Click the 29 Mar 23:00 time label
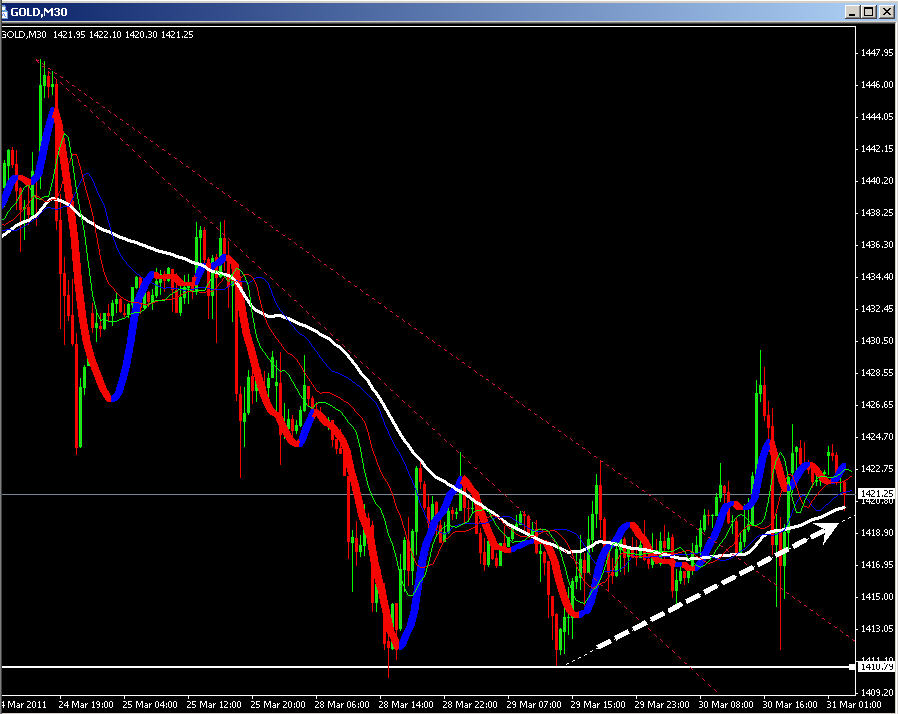898x714 pixels. pos(662,705)
